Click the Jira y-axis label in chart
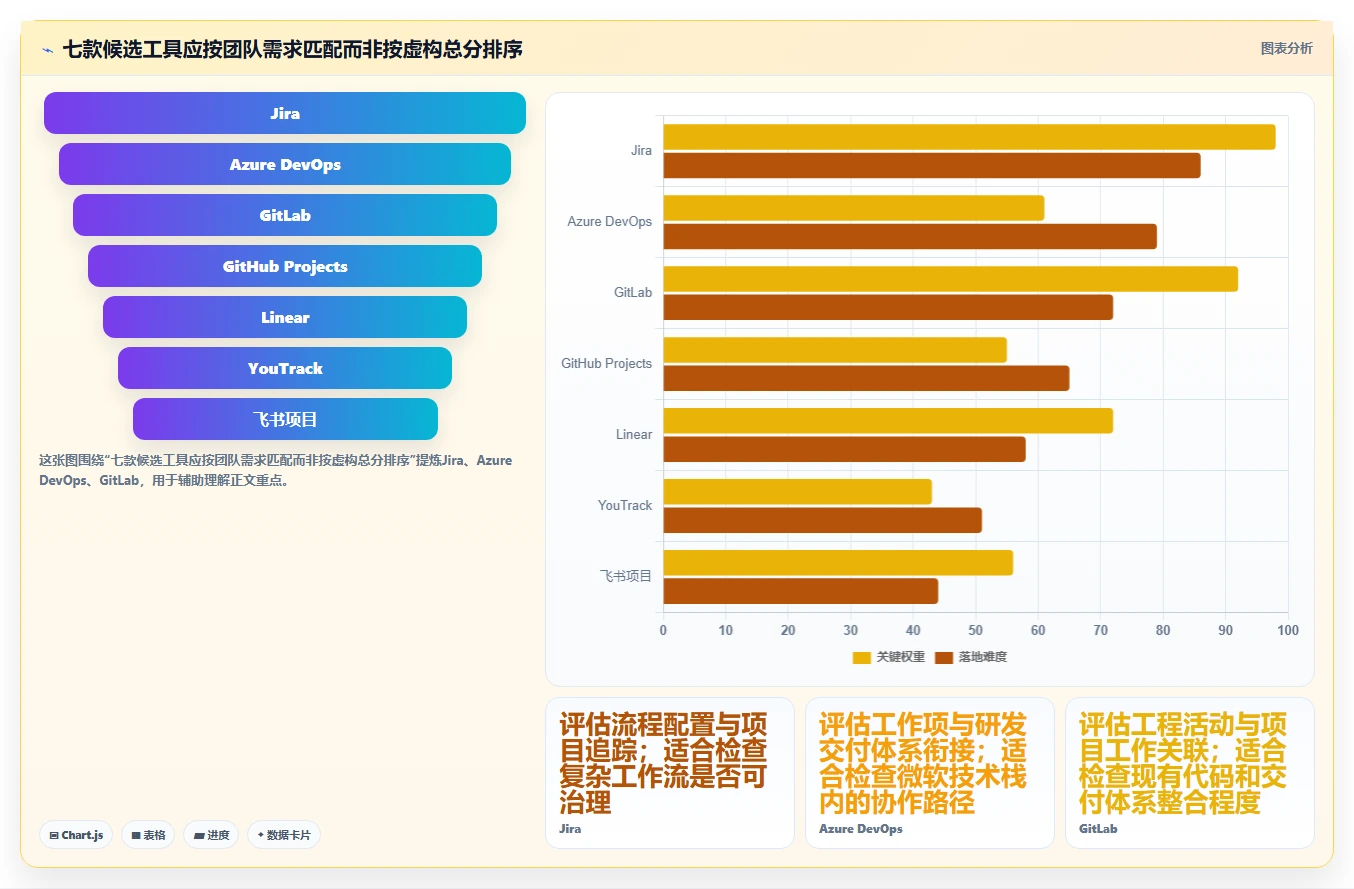1354x889 pixels. pyautogui.click(x=641, y=151)
